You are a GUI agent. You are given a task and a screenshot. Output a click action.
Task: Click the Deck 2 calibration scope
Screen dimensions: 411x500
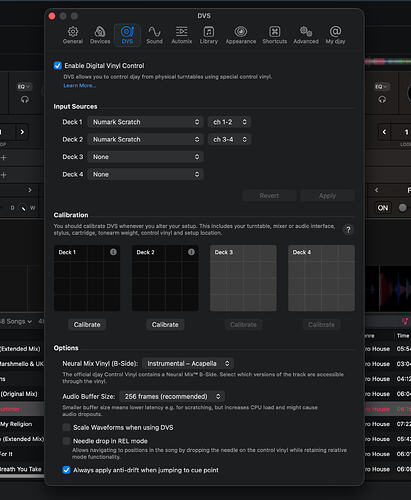[165, 278]
